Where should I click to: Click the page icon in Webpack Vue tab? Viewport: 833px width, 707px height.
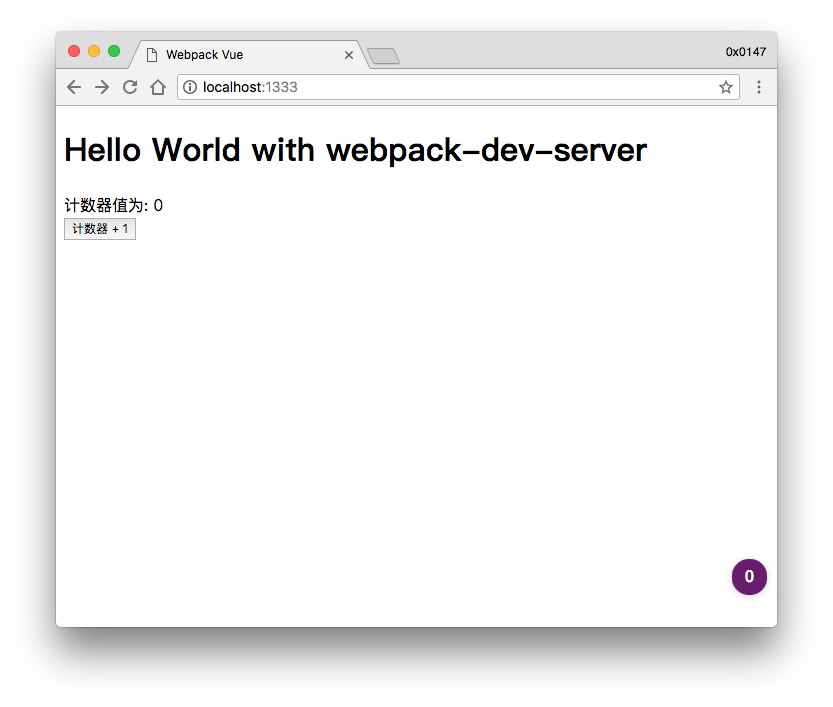coord(152,55)
